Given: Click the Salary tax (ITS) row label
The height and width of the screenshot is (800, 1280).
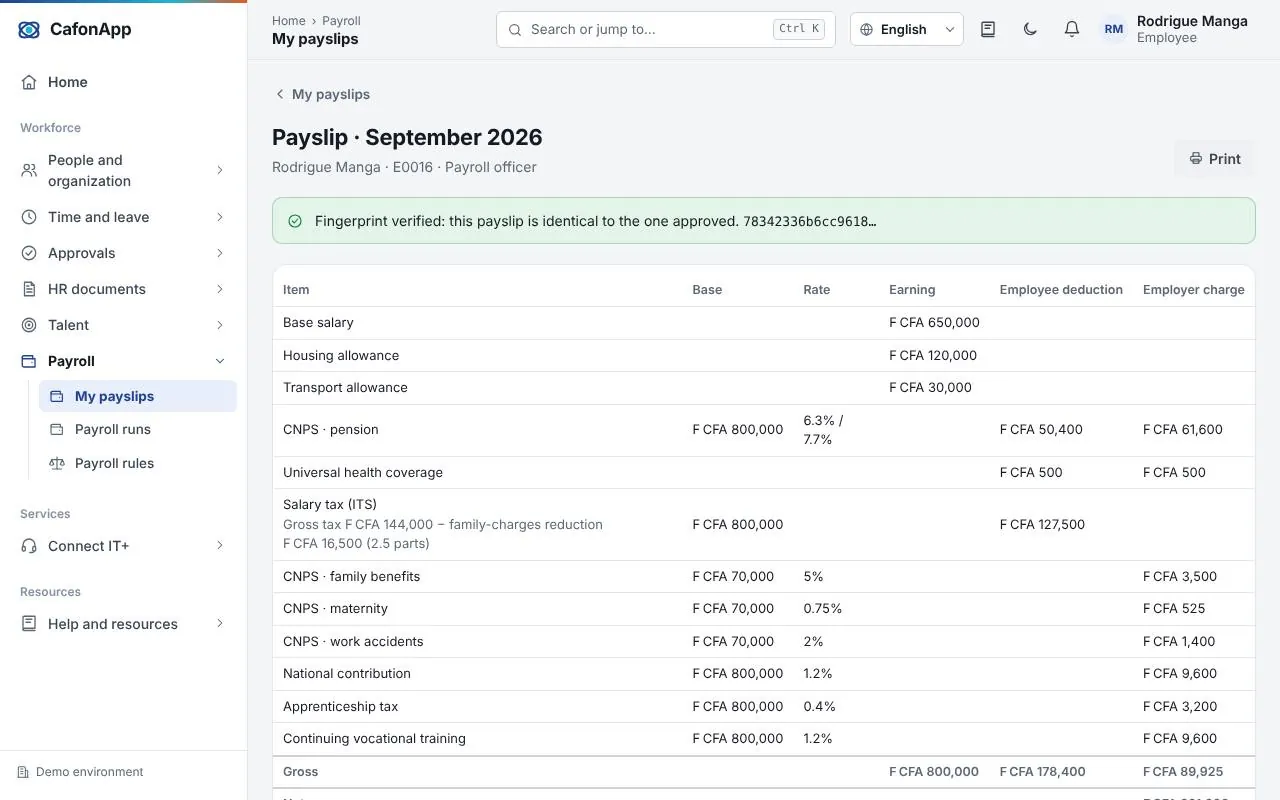Looking at the screenshot, I should click(x=330, y=504).
